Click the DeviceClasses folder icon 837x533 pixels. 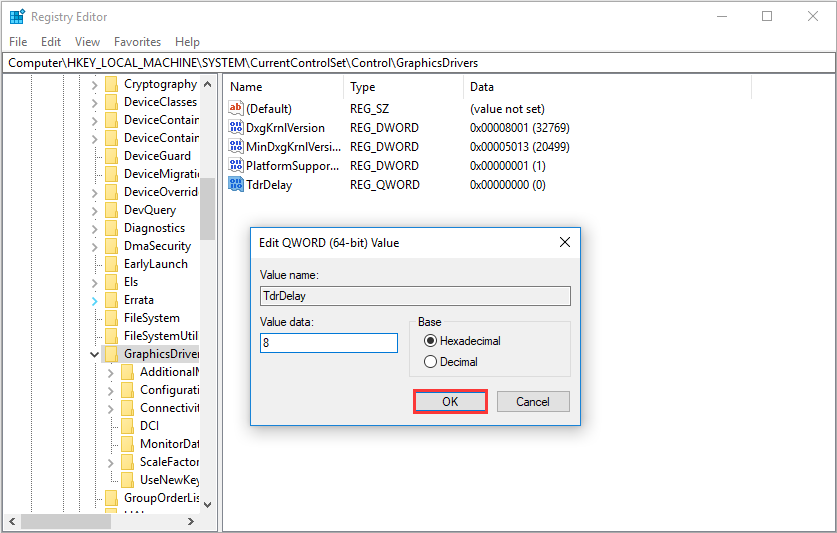(x=112, y=102)
